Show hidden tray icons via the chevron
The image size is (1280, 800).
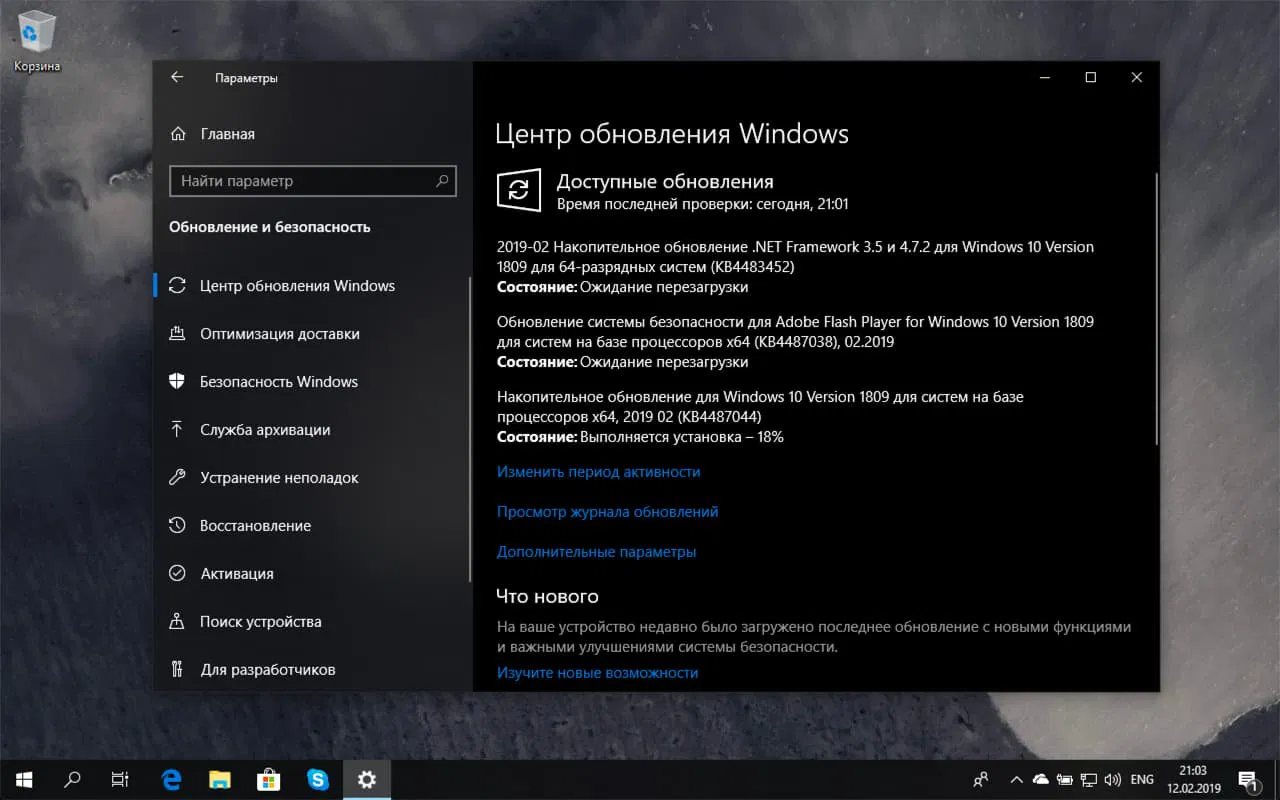1016,779
